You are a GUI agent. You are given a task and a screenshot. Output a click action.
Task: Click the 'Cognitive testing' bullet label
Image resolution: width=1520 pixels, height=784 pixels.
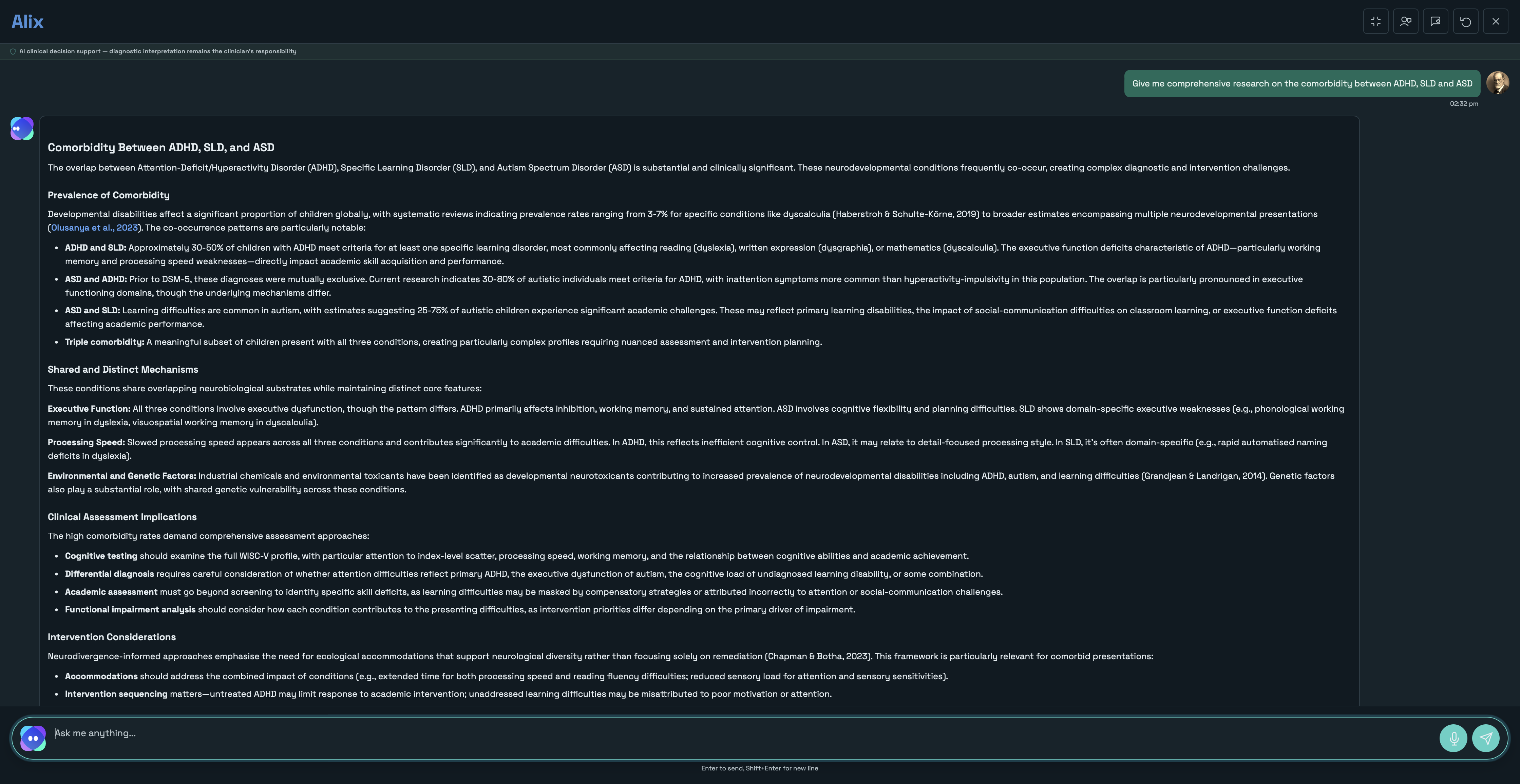coord(101,556)
